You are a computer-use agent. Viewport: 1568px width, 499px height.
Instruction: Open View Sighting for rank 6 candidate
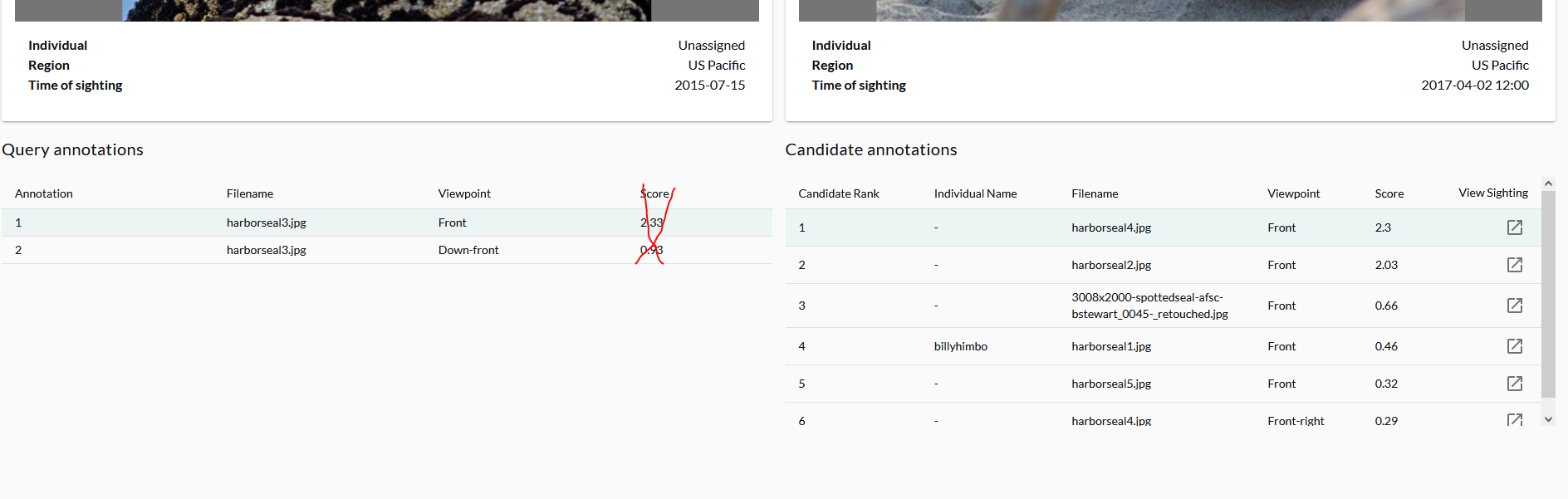point(1515,420)
